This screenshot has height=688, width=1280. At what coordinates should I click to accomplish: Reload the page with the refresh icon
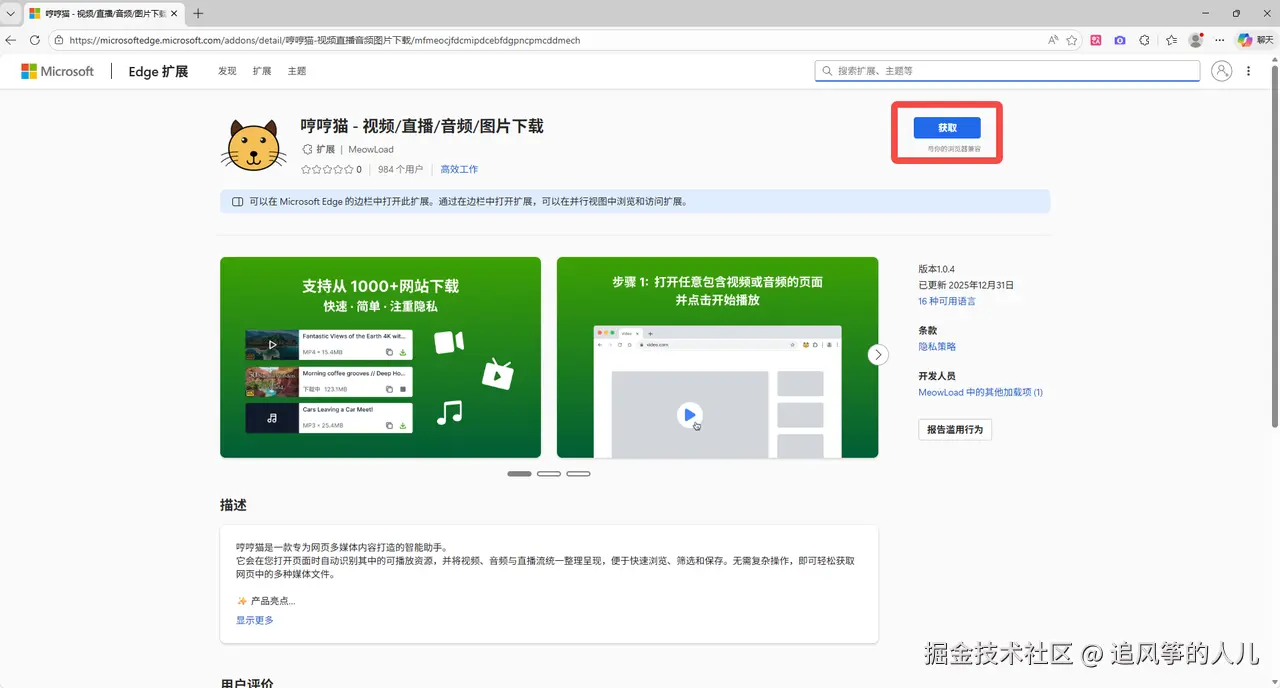coord(35,40)
